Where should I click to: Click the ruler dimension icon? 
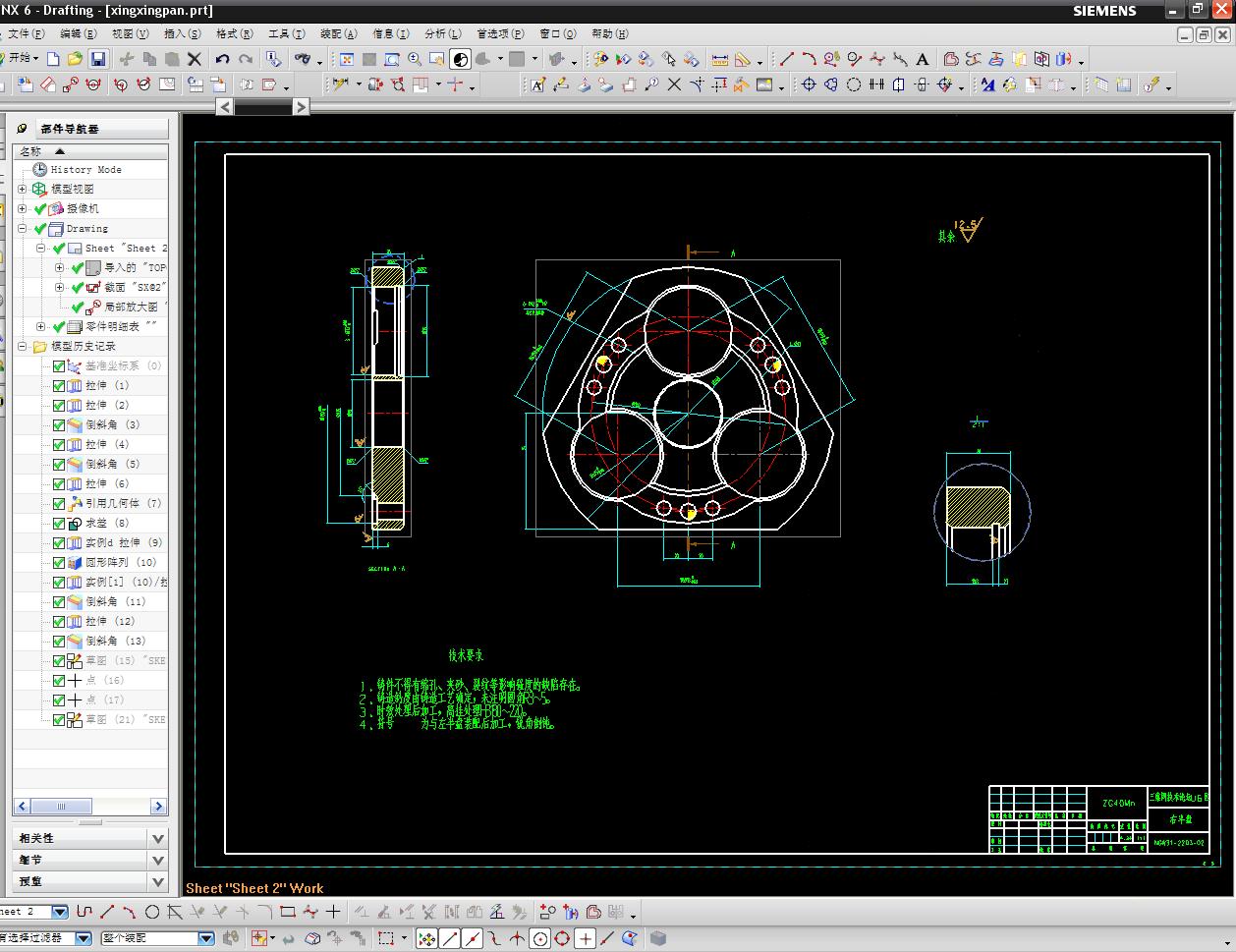point(719,59)
